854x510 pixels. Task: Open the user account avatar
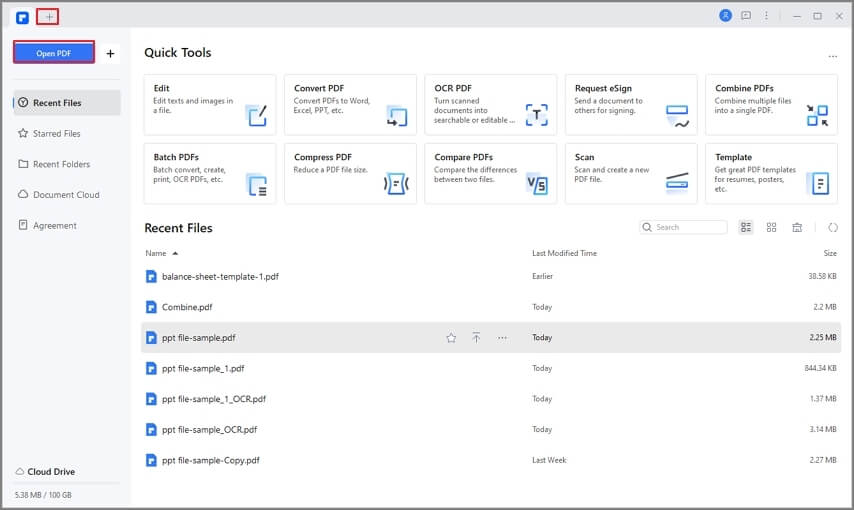pos(725,16)
